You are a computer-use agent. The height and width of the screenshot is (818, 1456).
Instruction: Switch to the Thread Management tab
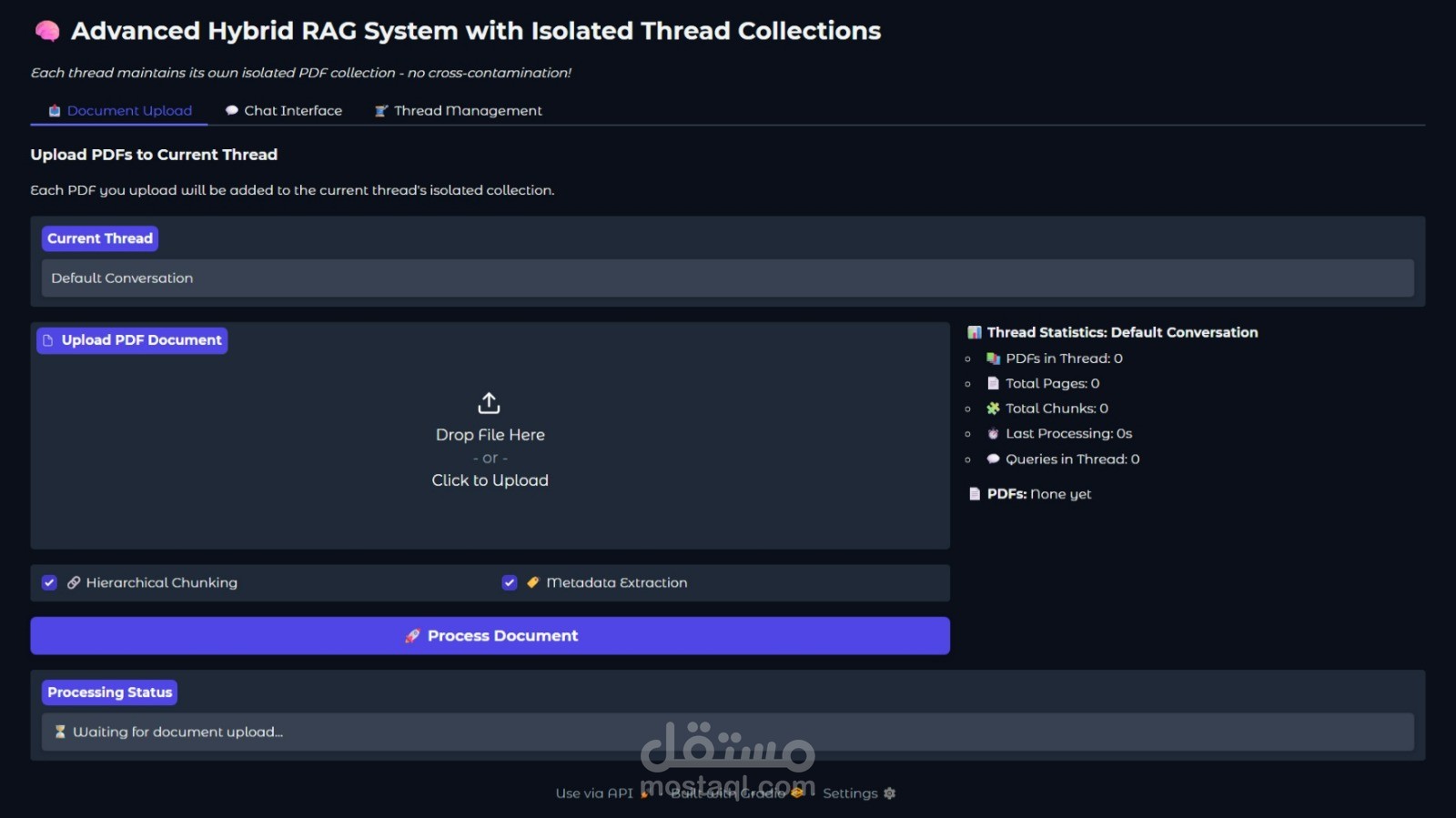(x=458, y=111)
